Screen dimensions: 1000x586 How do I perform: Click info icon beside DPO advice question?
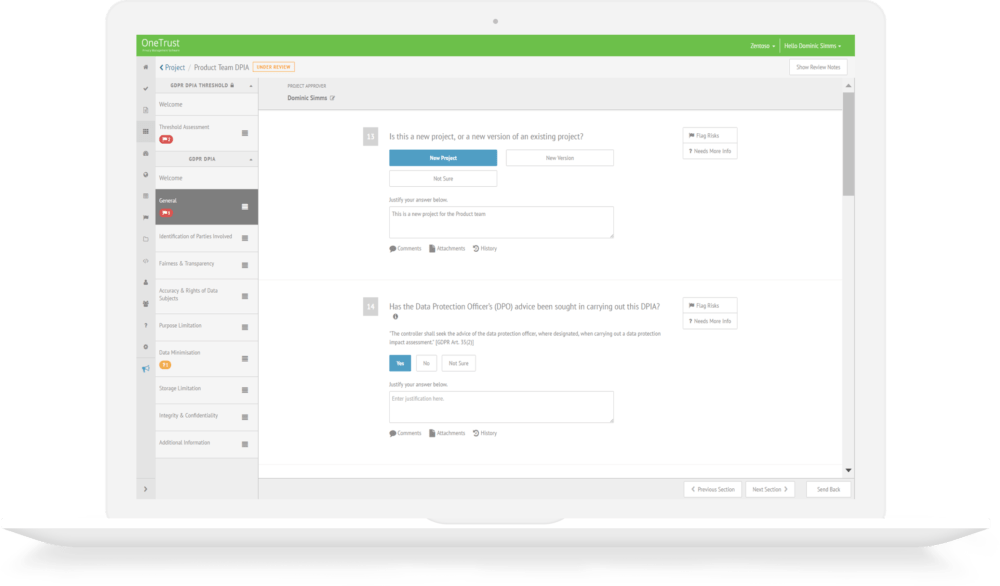tap(395, 317)
